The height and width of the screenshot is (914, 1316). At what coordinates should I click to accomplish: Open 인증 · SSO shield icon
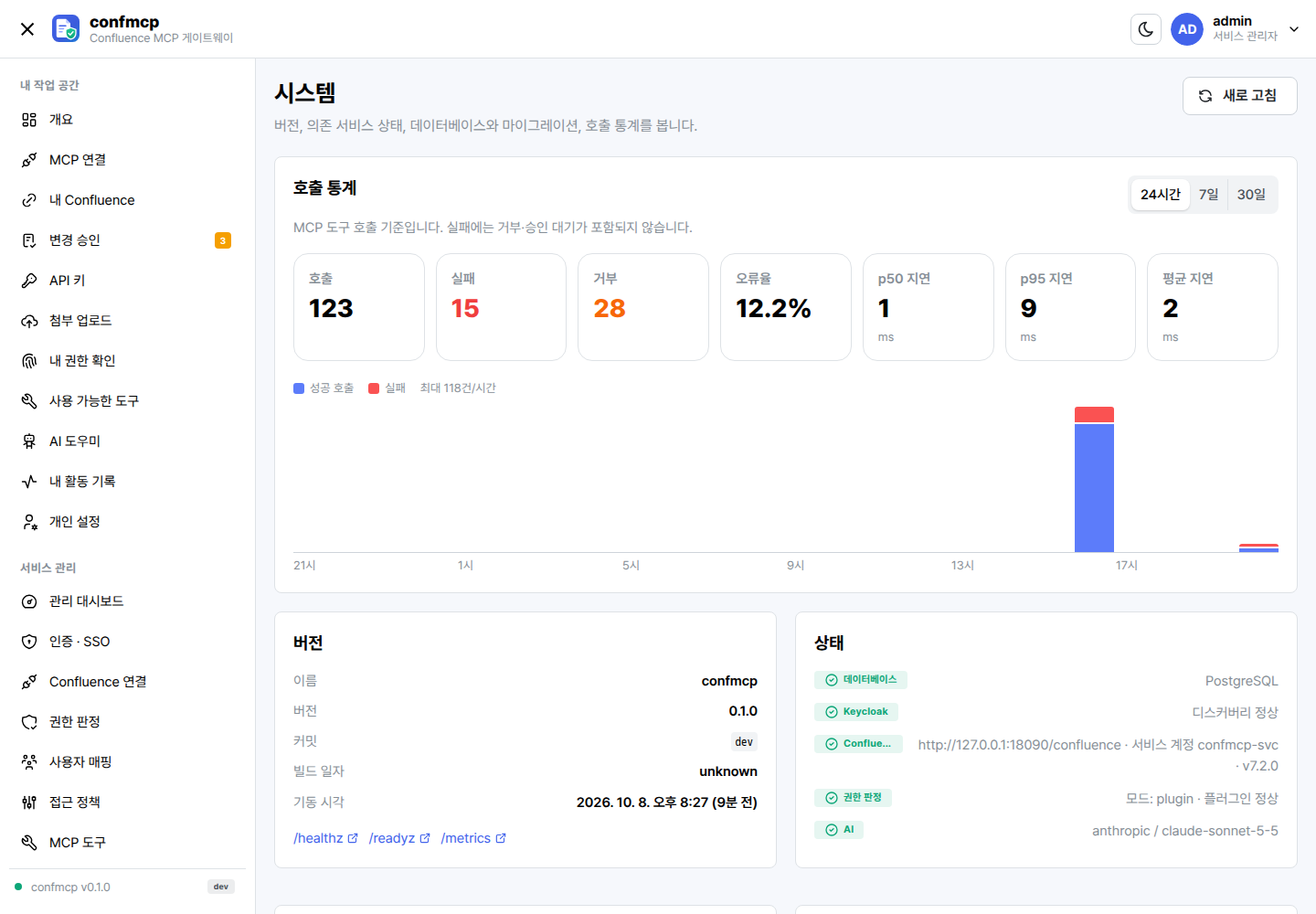click(29, 642)
